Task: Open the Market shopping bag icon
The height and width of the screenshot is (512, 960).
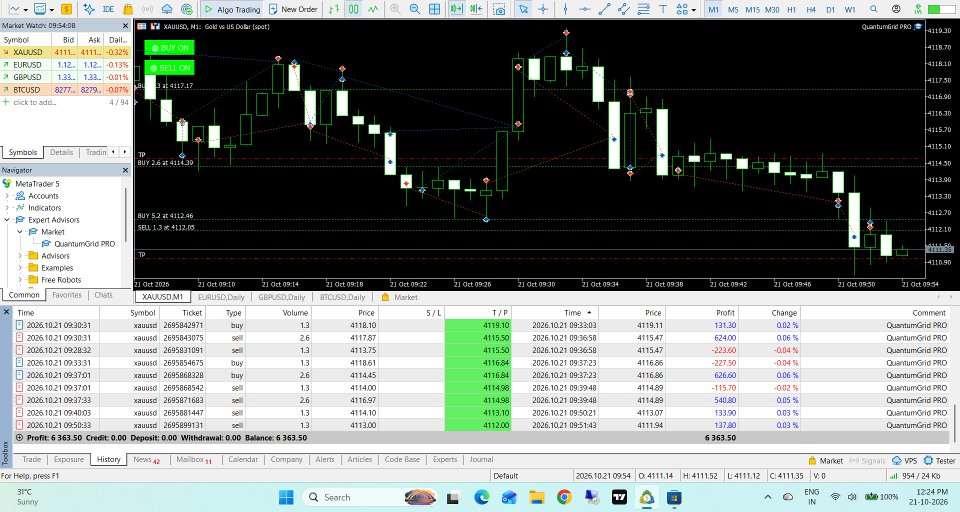Action: click(128, 9)
